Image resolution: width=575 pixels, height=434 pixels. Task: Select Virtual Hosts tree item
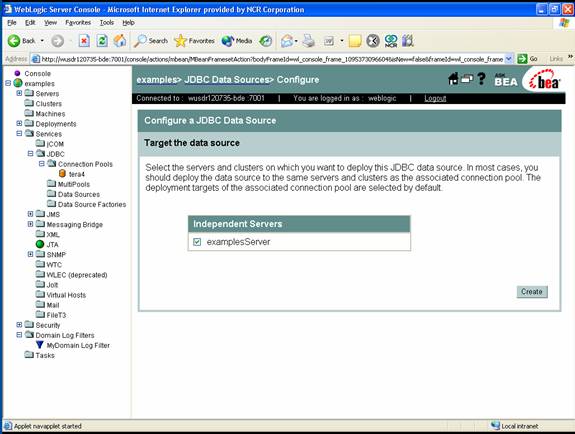point(66,295)
